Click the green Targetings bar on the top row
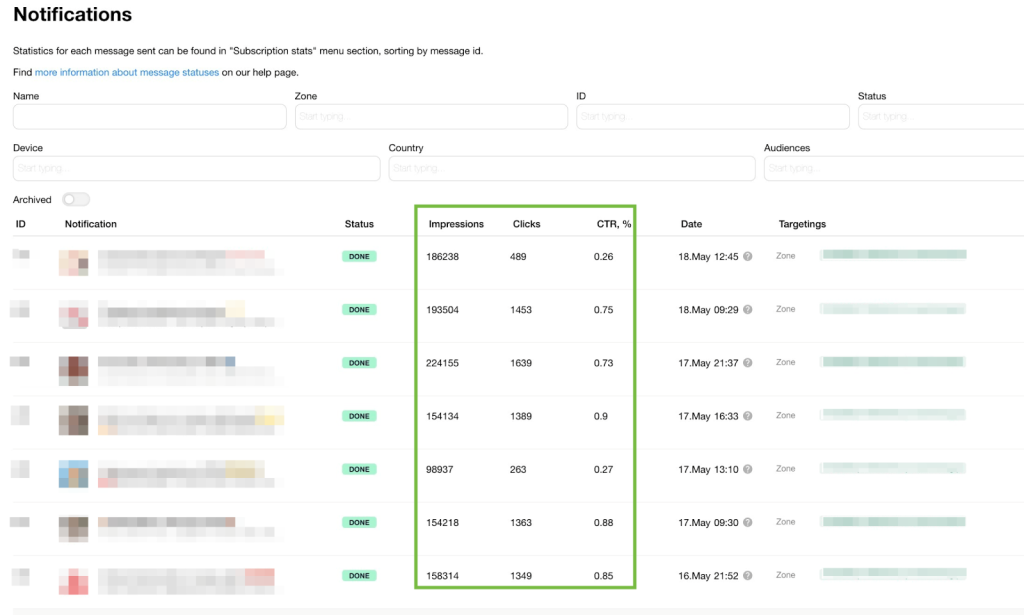This screenshot has width=1024, height=615. 893,255
